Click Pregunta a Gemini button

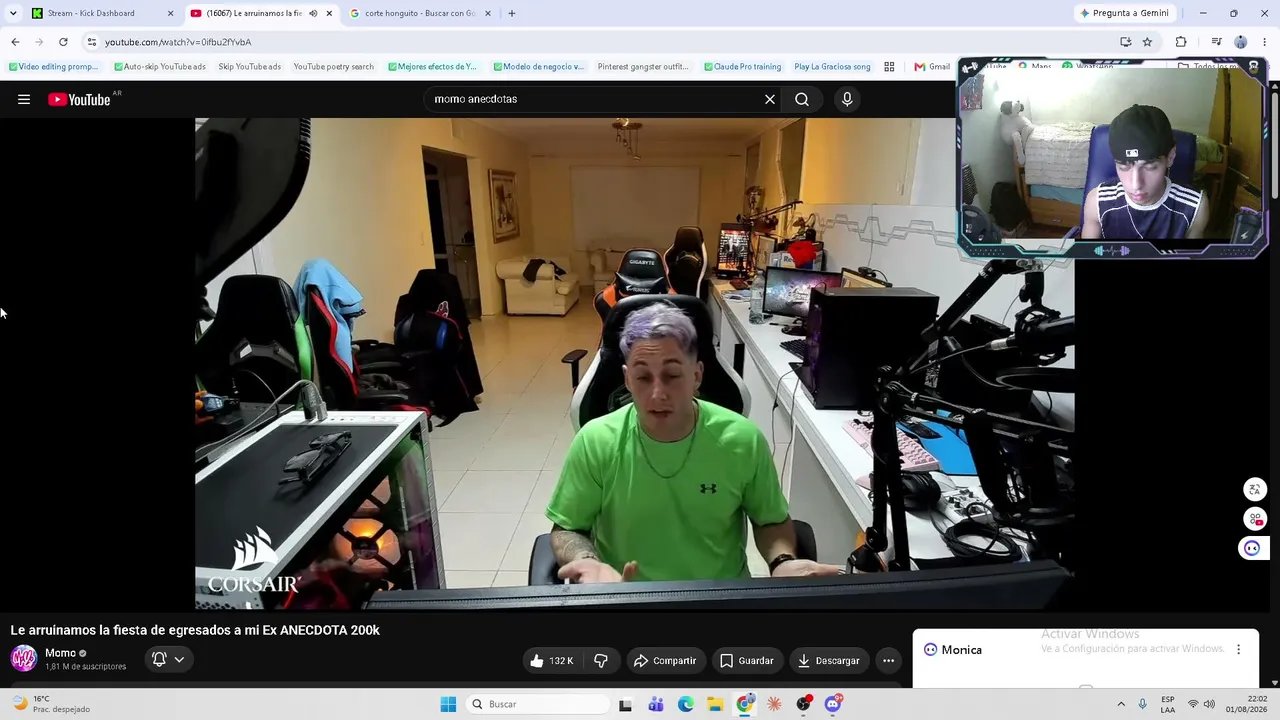pos(1124,13)
